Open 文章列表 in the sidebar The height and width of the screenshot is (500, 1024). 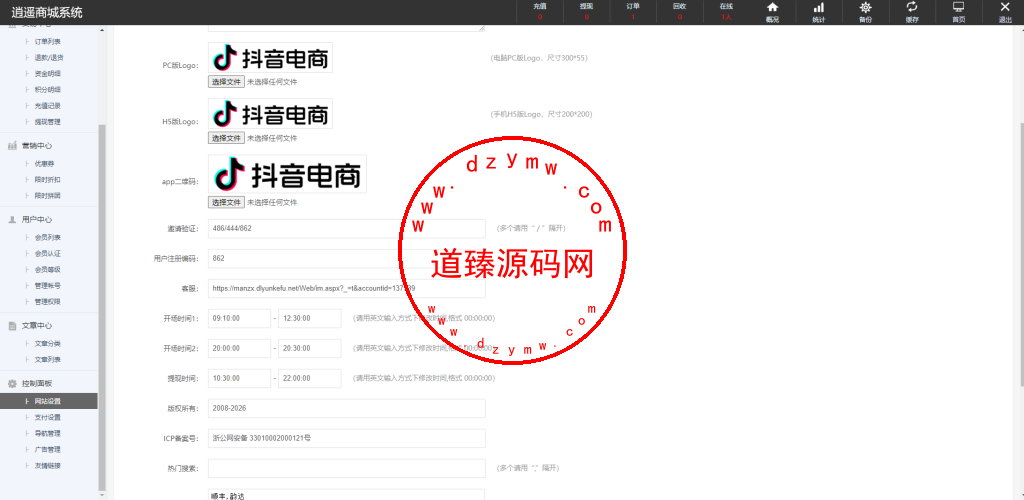pyautogui.click(x=48, y=360)
